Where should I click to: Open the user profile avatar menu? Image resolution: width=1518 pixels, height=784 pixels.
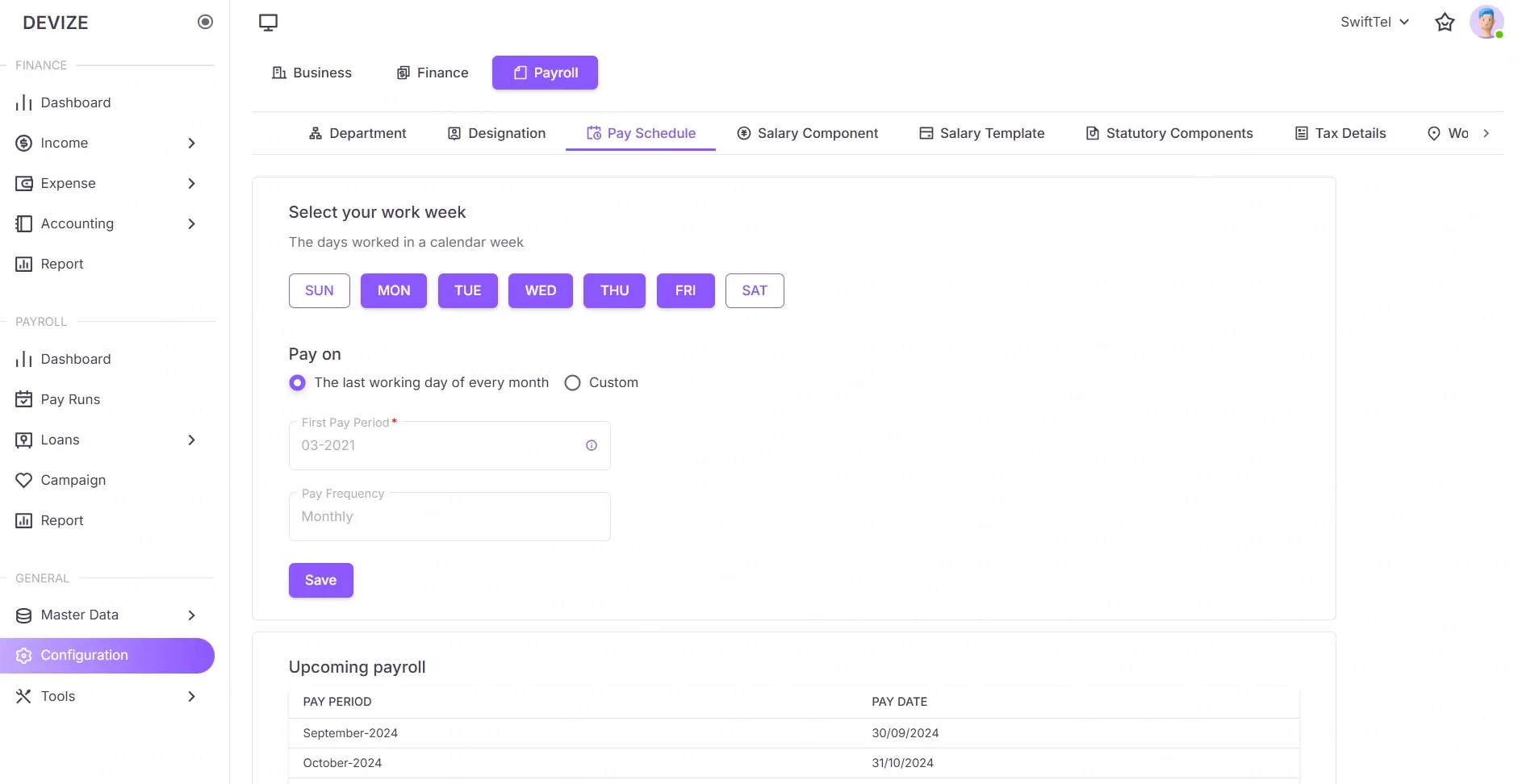pyautogui.click(x=1489, y=22)
